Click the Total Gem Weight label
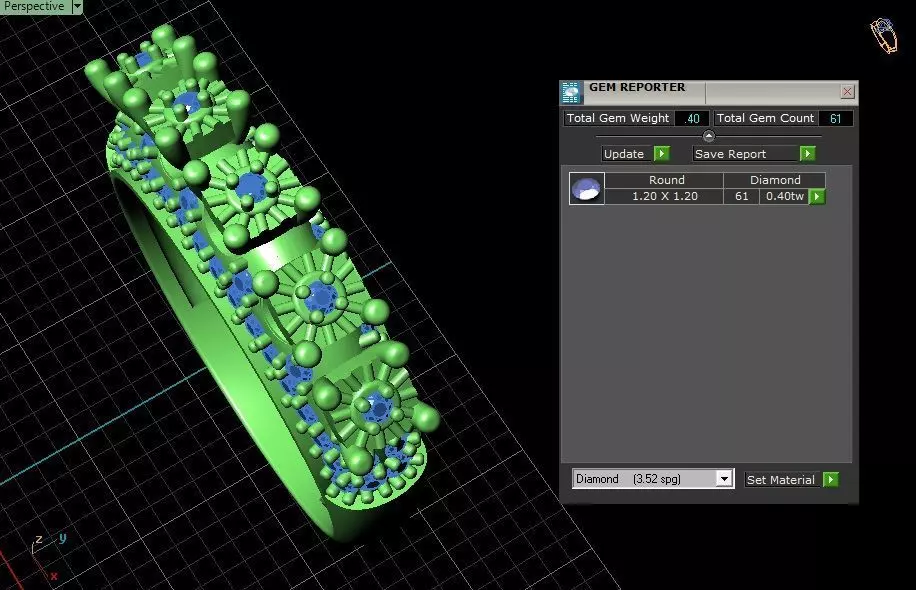Screen dimensions: 916x590 (x=617, y=118)
